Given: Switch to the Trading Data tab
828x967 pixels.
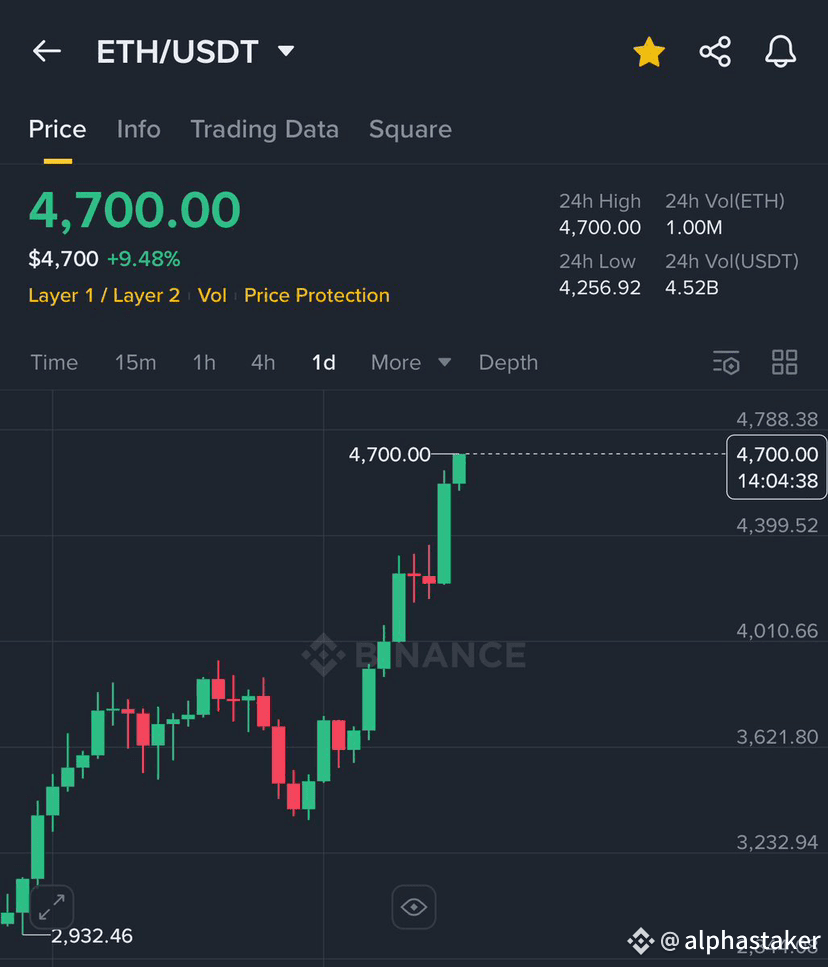Looking at the screenshot, I should pos(264,130).
